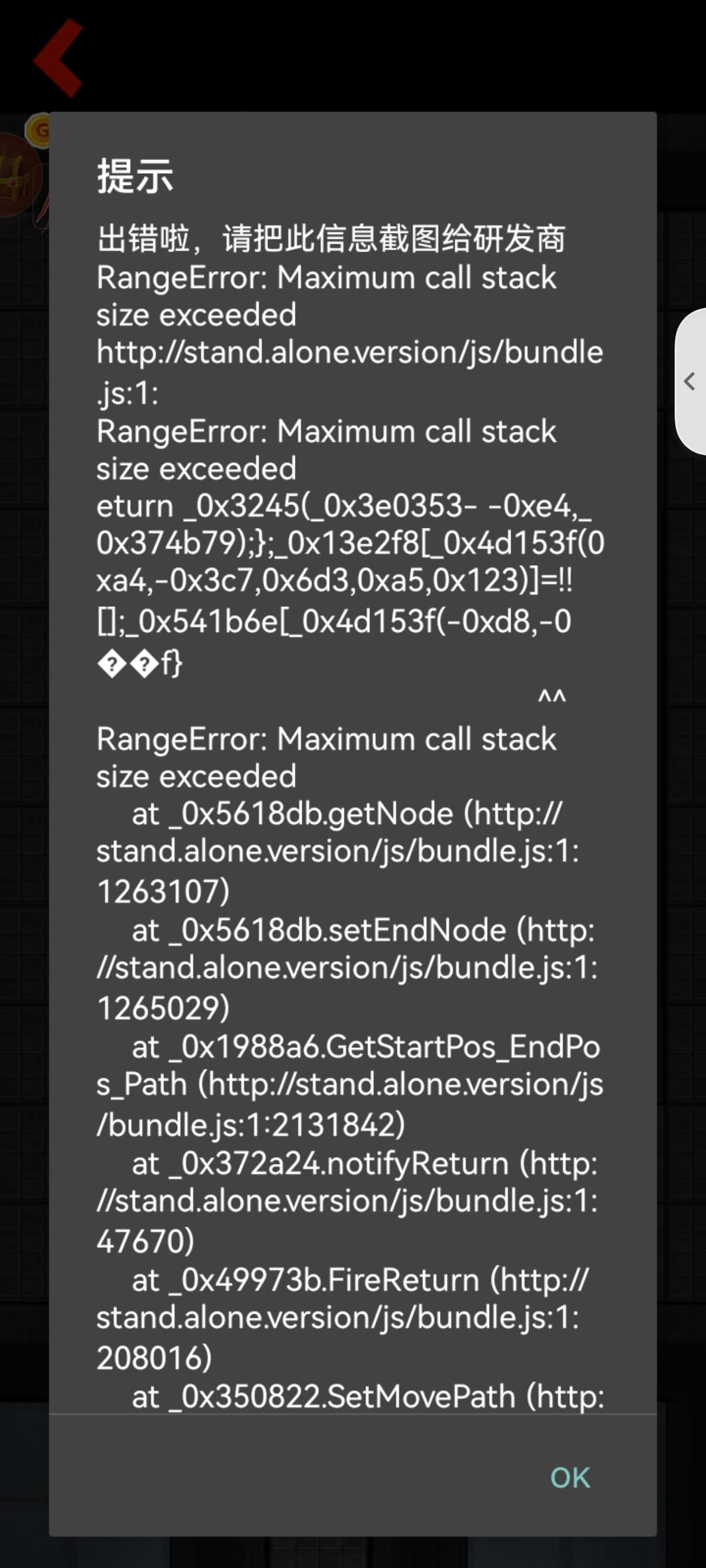The height and width of the screenshot is (1568, 706).
Task: Click the 提示 dialog title
Action: coord(135,176)
